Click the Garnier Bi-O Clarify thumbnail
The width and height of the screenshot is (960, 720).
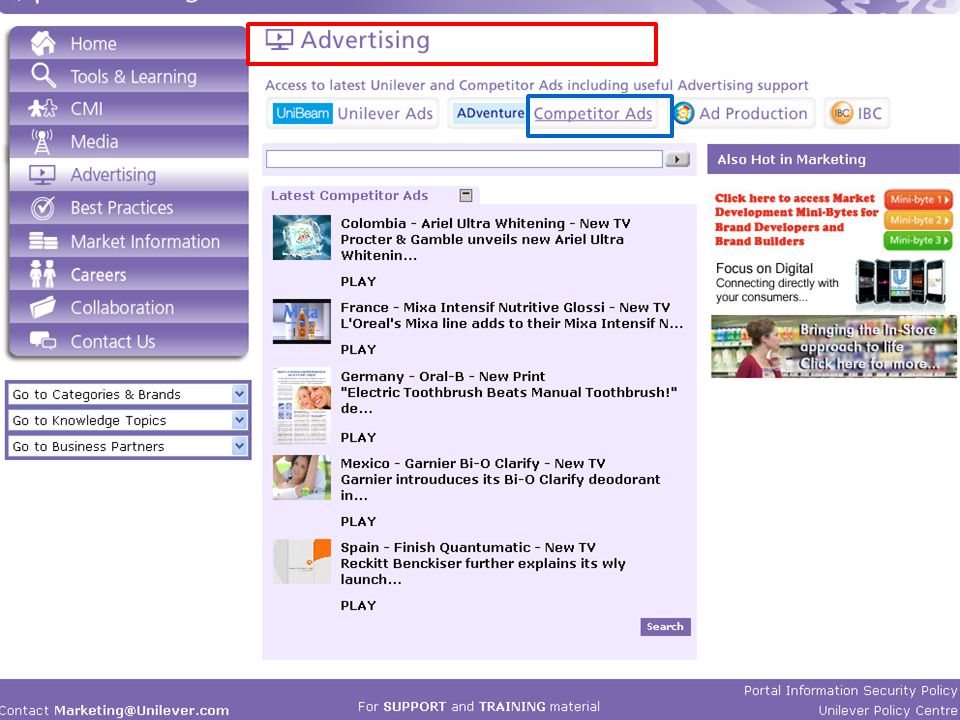click(302, 478)
